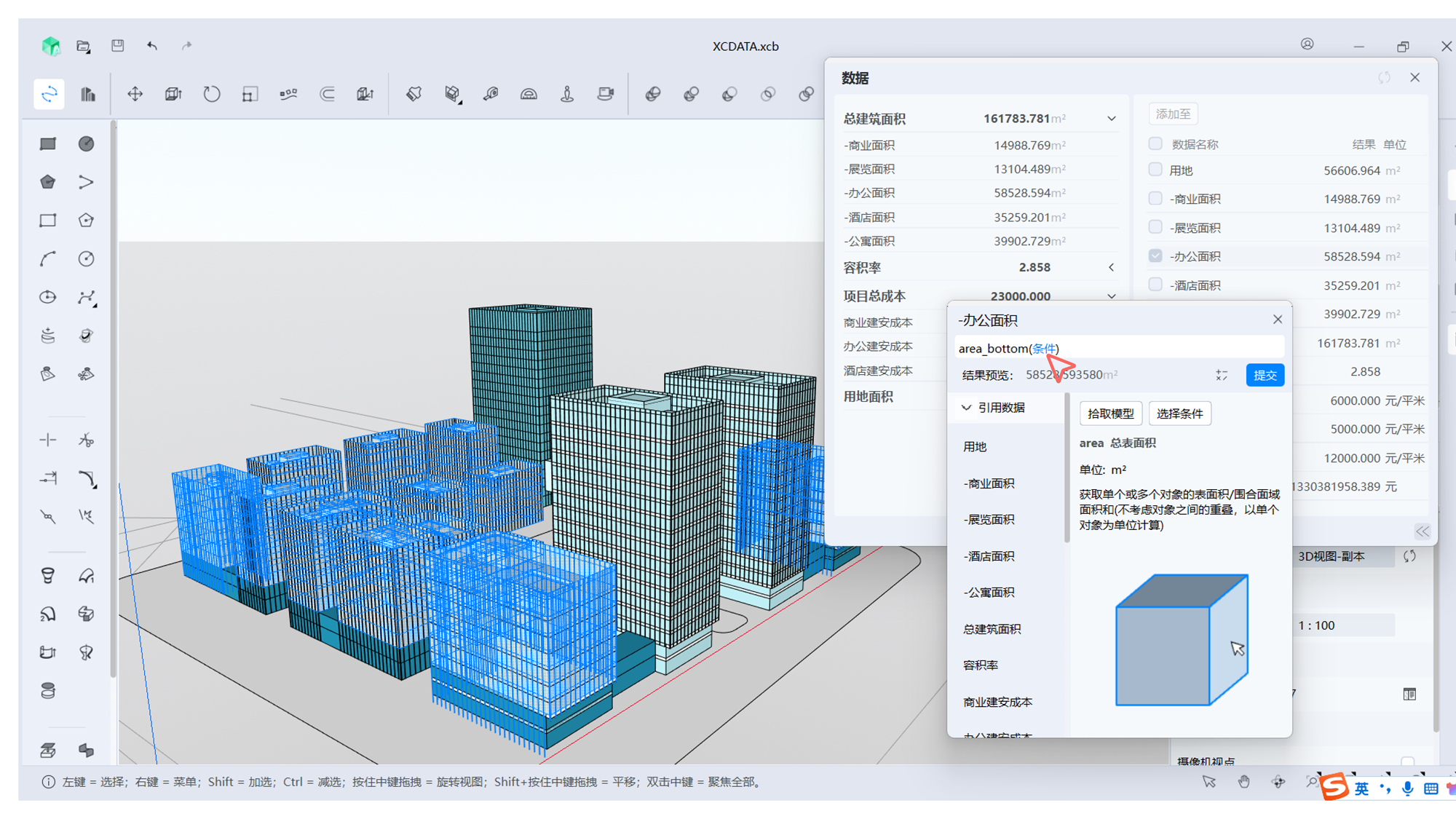
Task: Select 总建筑面积 in reference list
Action: [992, 629]
